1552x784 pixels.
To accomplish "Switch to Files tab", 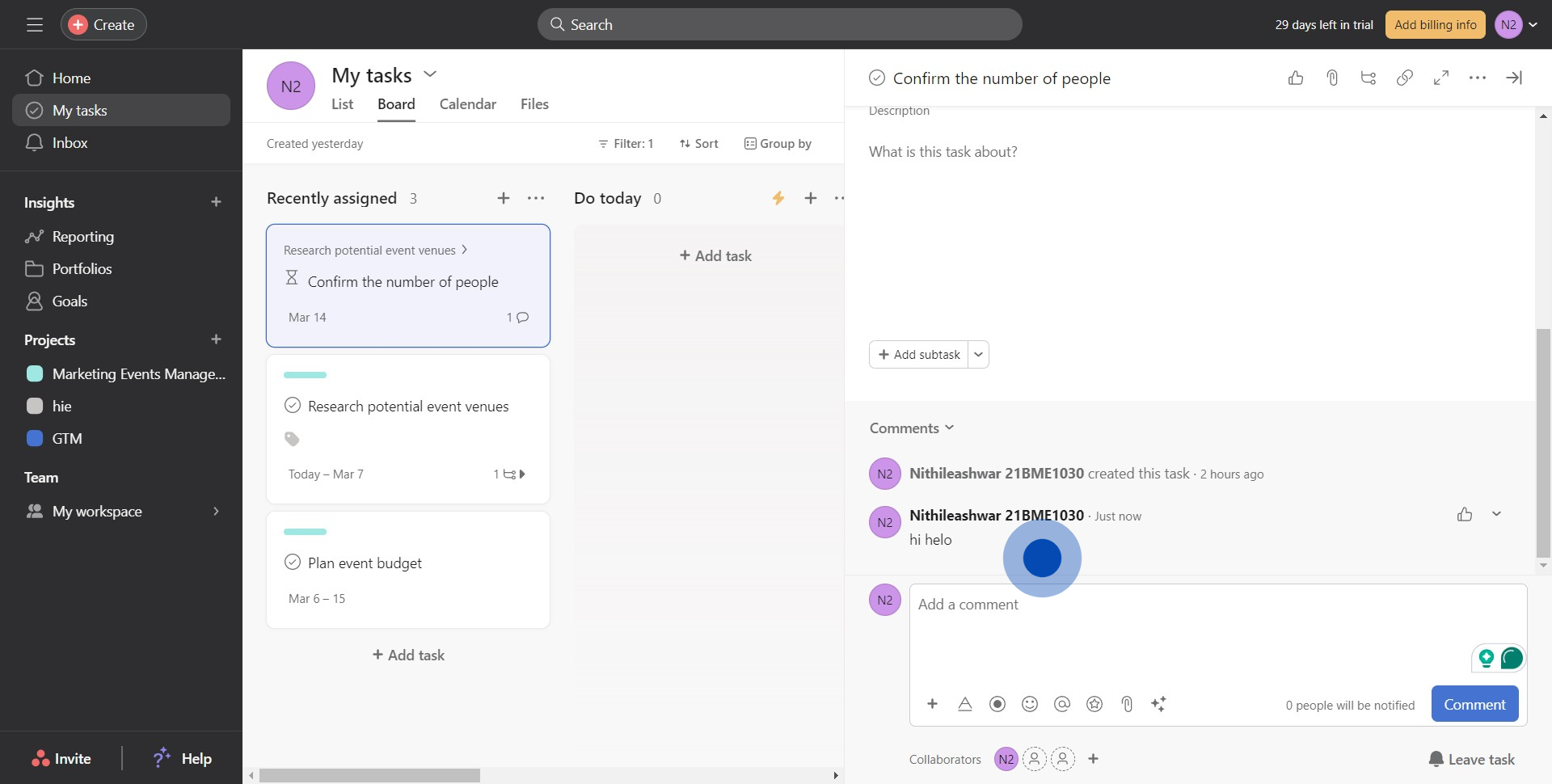I will point(534,104).
